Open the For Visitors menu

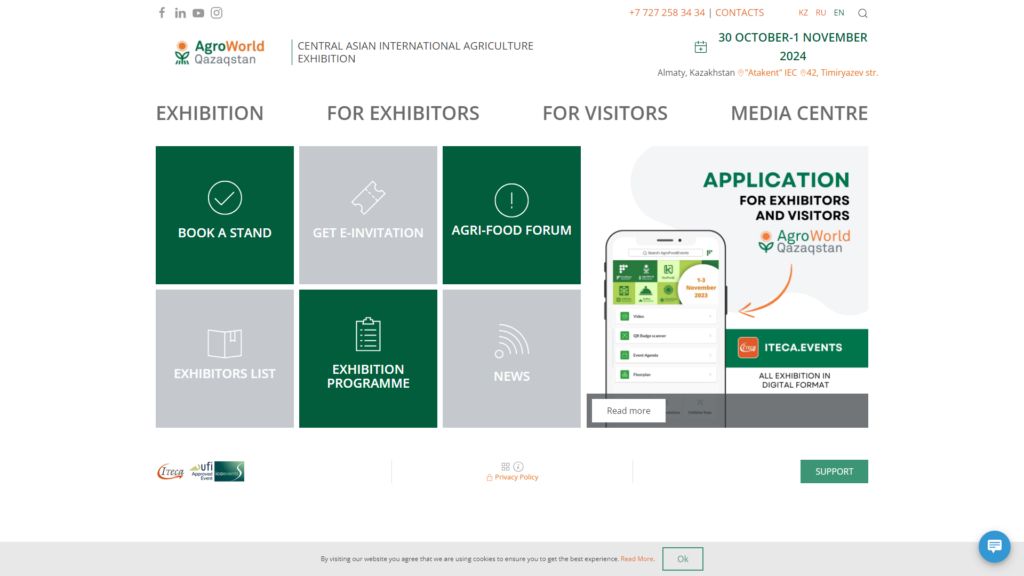coord(605,113)
